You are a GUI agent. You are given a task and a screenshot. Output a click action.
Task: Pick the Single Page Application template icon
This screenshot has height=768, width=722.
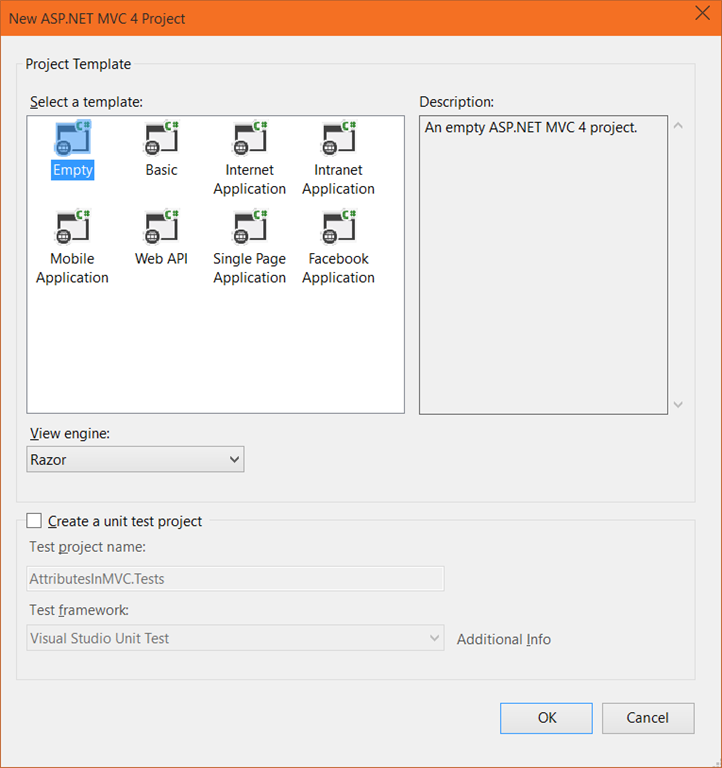(250, 227)
